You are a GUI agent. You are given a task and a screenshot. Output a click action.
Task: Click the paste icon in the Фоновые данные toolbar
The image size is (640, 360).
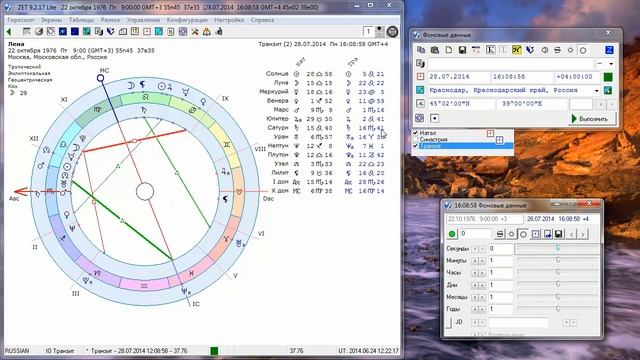[435, 50]
